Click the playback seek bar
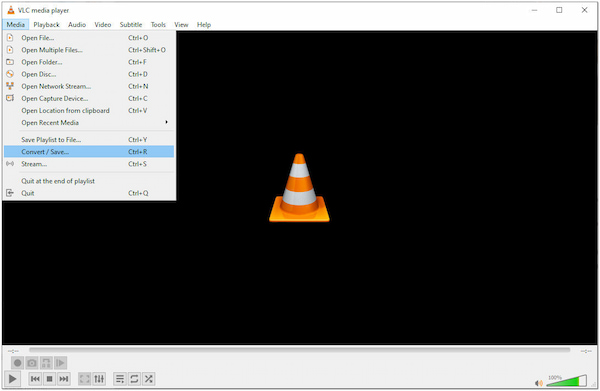Image resolution: width=600 pixels, height=391 pixels. [x=300, y=350]
